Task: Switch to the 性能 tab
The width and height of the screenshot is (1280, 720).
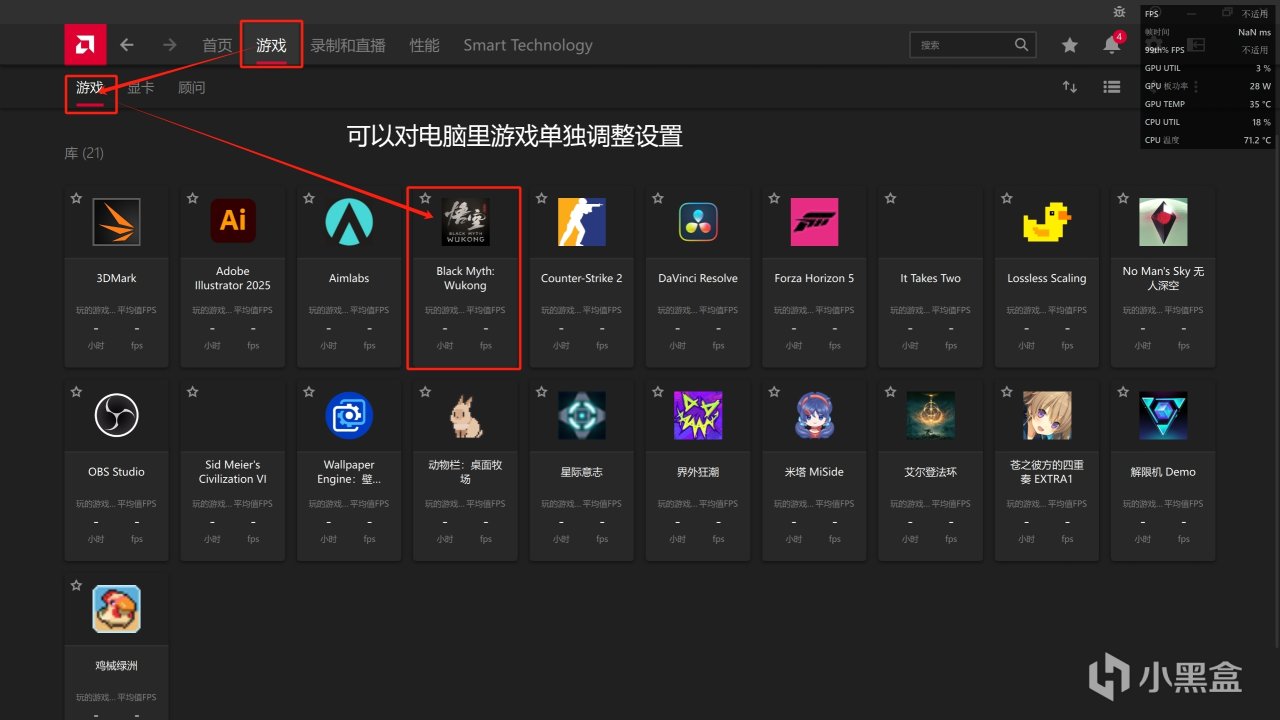Action: [x=424, y=45]
